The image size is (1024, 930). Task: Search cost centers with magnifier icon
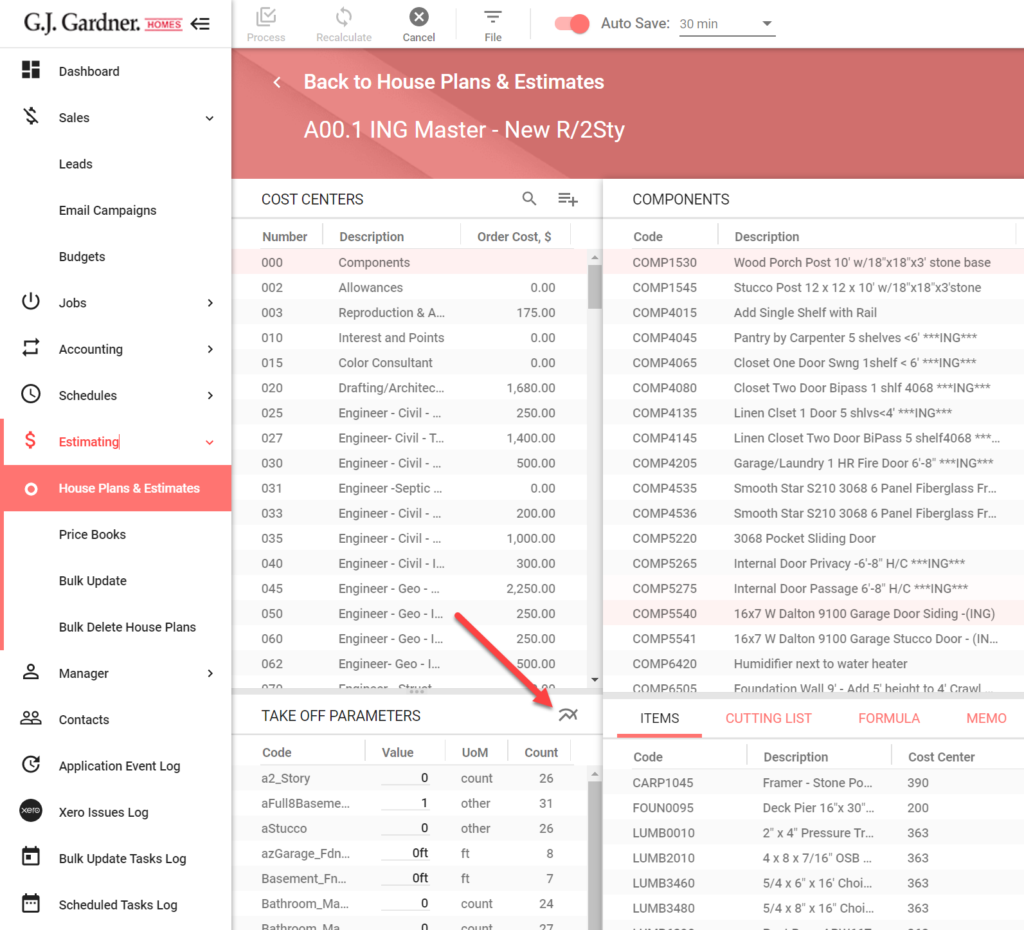[x=529, y=199]
